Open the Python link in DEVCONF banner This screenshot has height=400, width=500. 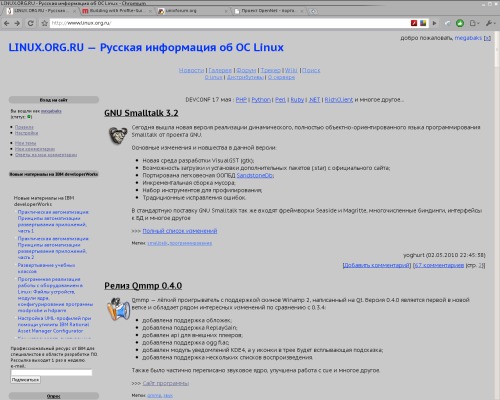(261, 100)
